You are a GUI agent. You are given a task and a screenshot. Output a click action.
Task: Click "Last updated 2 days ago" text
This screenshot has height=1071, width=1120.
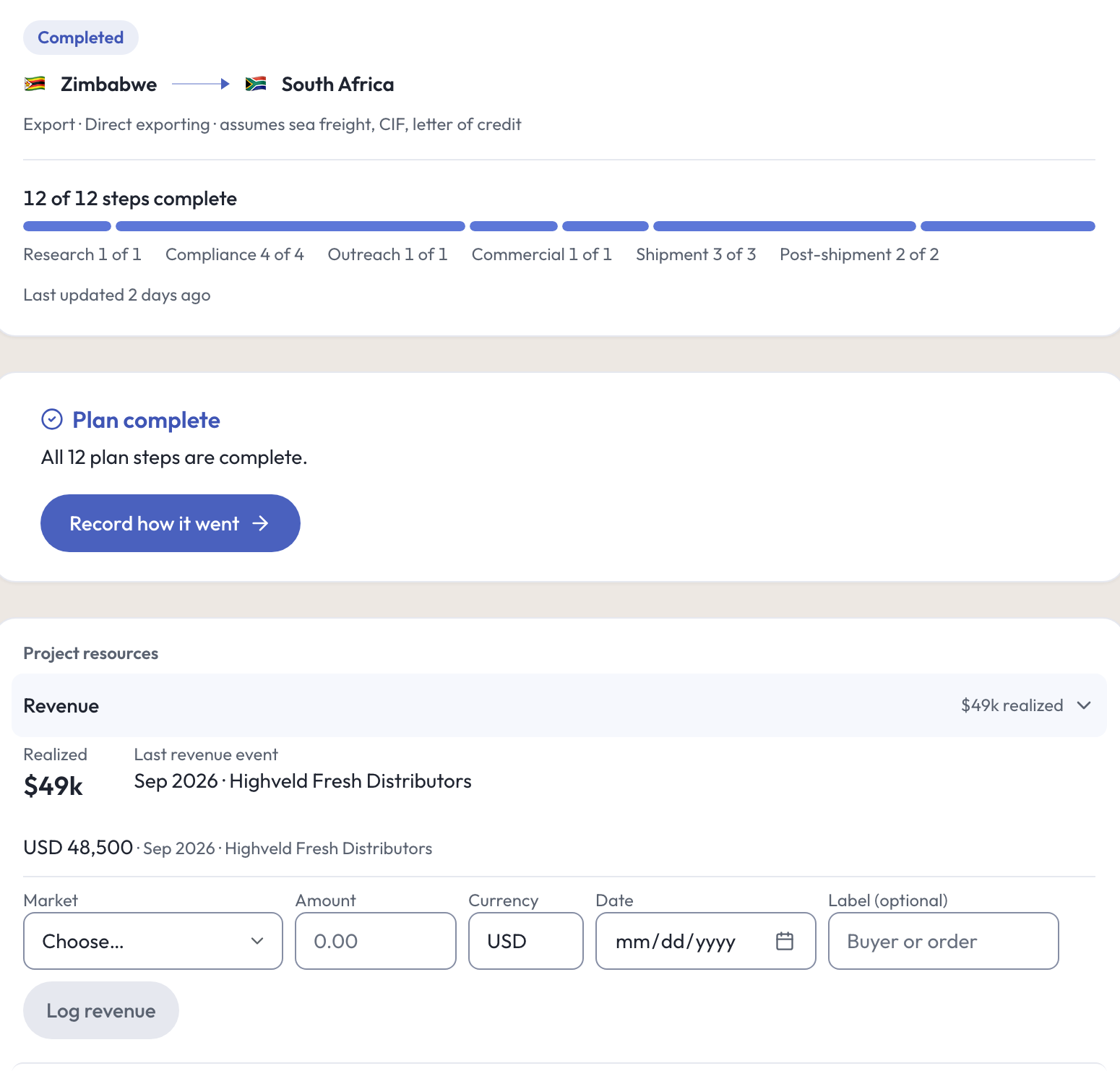point(117,295)
